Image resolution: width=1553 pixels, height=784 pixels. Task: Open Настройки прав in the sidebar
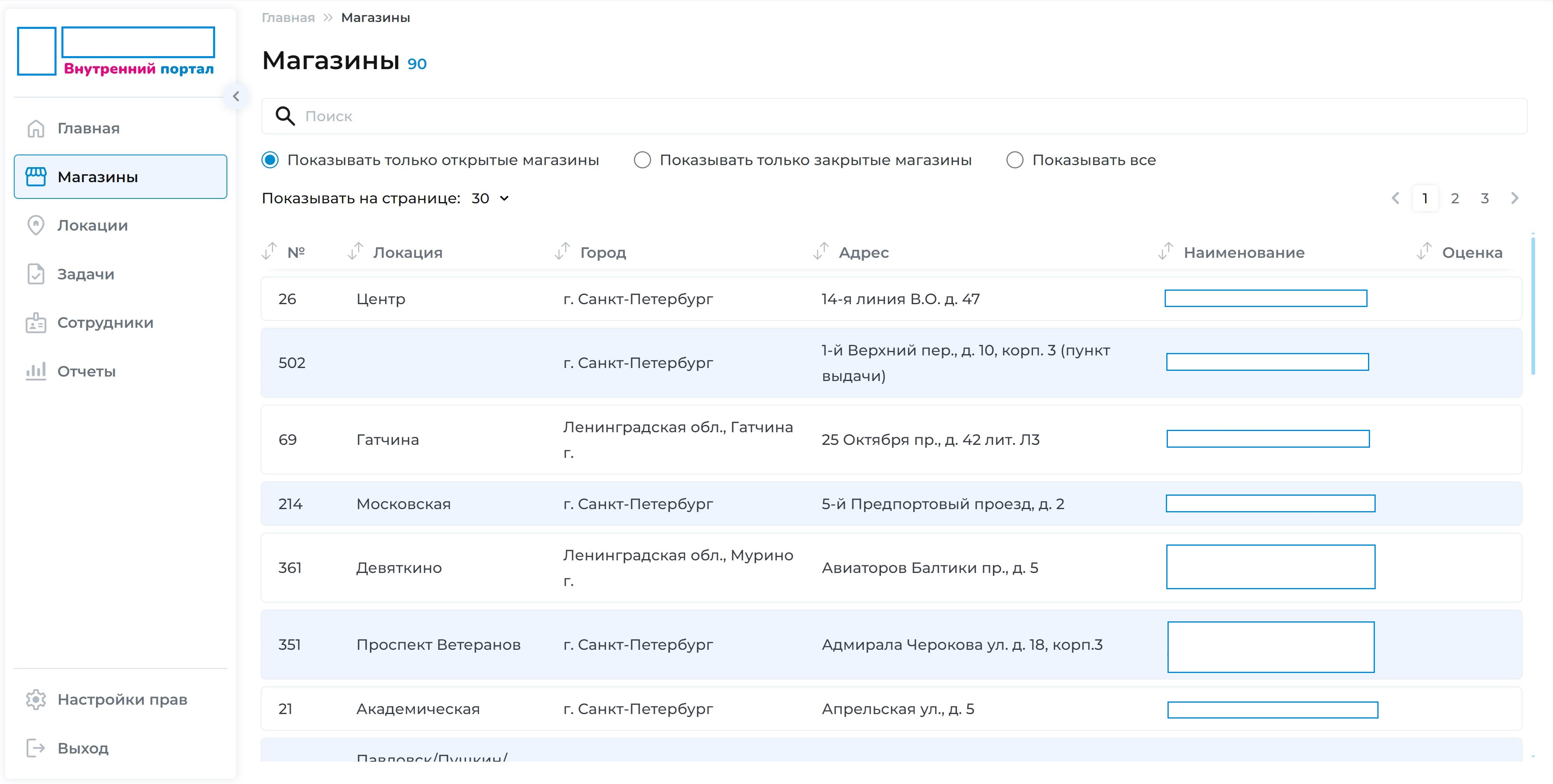point(121,699)
